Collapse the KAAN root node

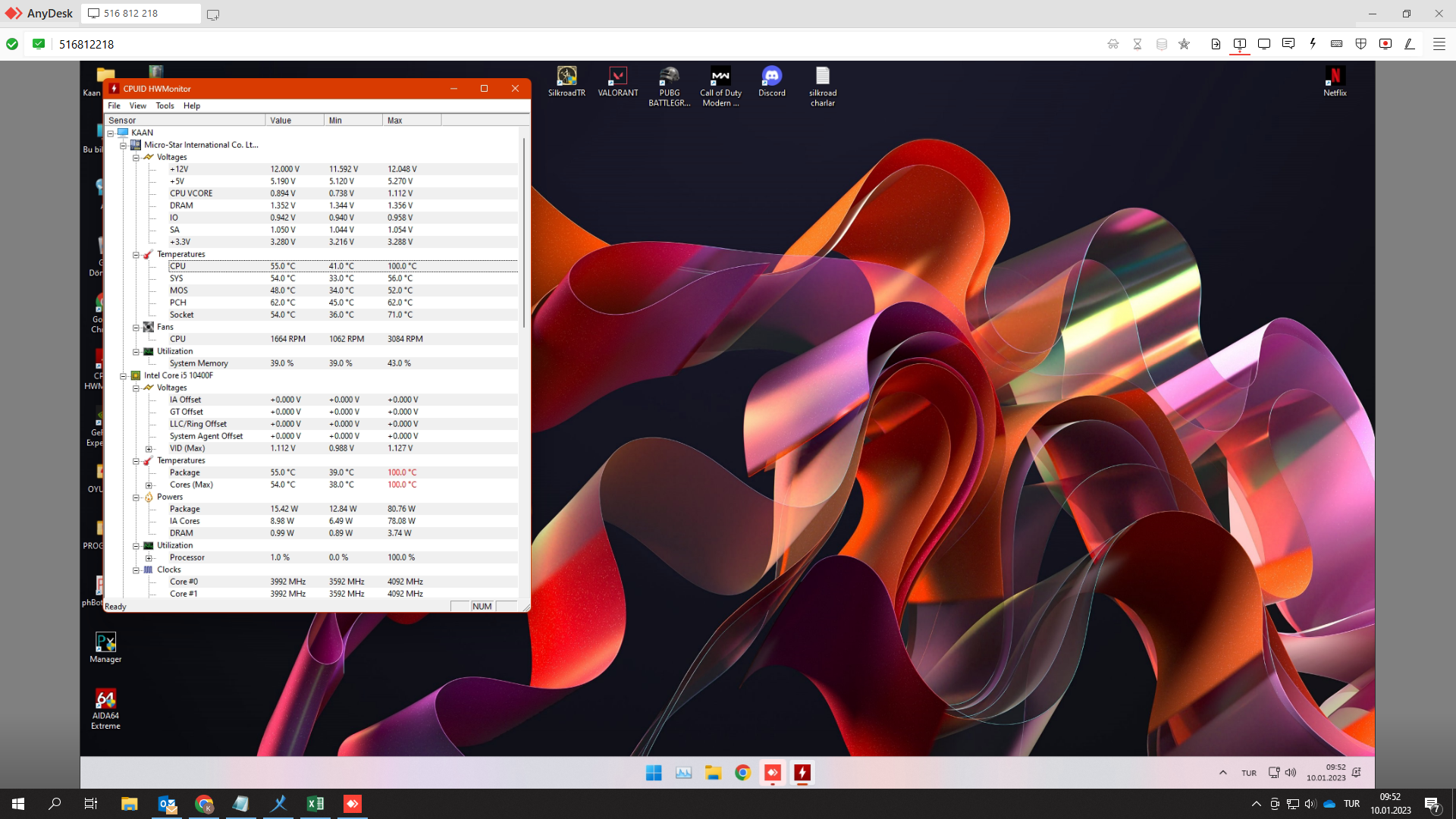tap(111, 133)
